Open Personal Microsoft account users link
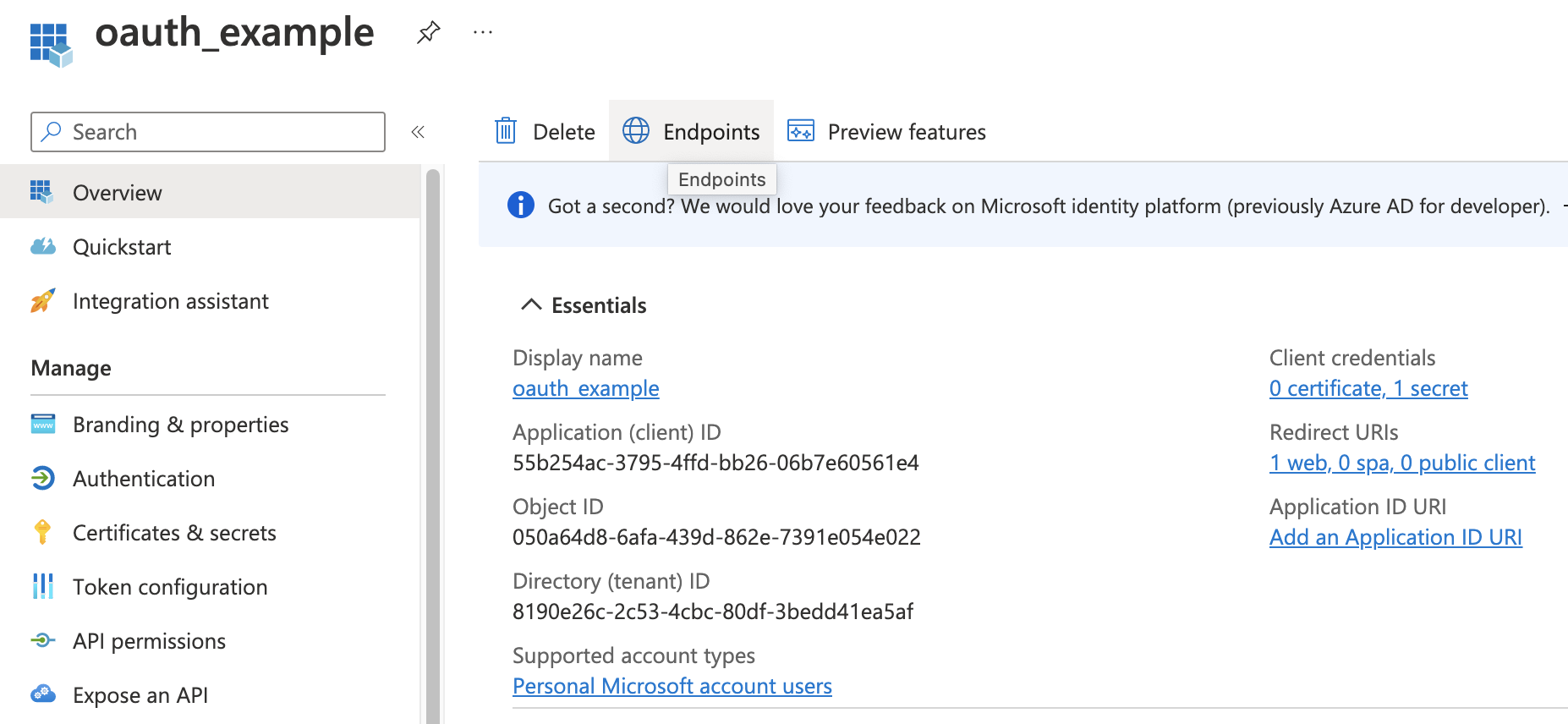This screenshot has height=724, width=1568. pyautogui.click(x=672, y=686)
